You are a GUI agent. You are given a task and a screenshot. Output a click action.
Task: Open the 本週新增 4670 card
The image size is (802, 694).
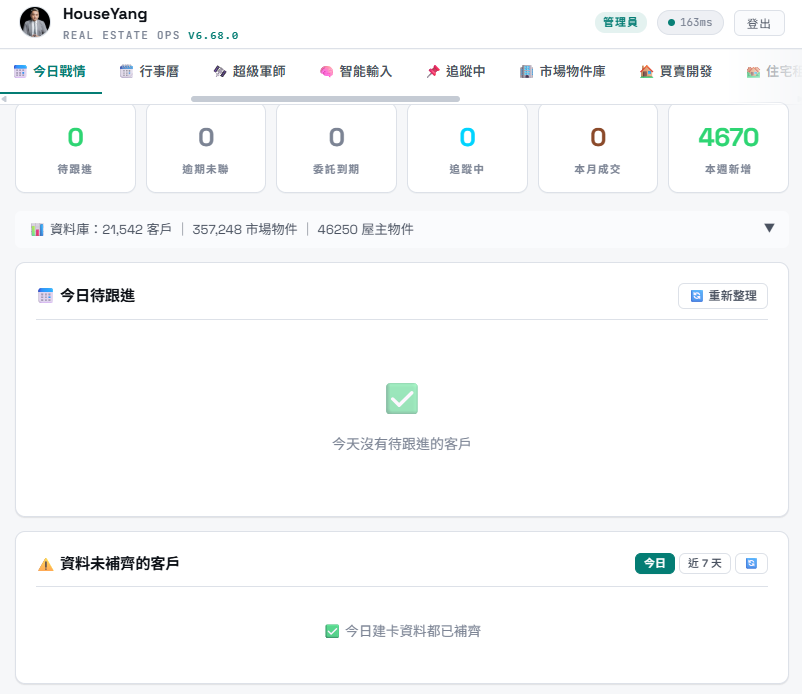click(x=728, y=148)
